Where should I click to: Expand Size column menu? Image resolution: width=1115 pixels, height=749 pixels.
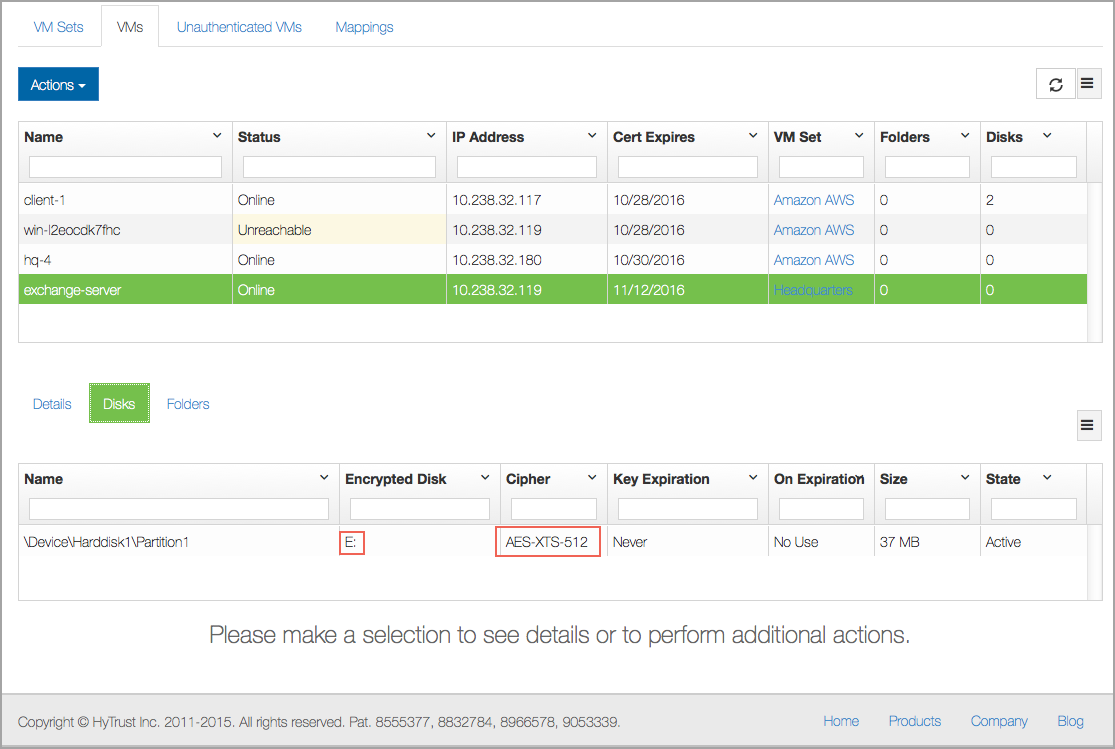click(965, 478)
